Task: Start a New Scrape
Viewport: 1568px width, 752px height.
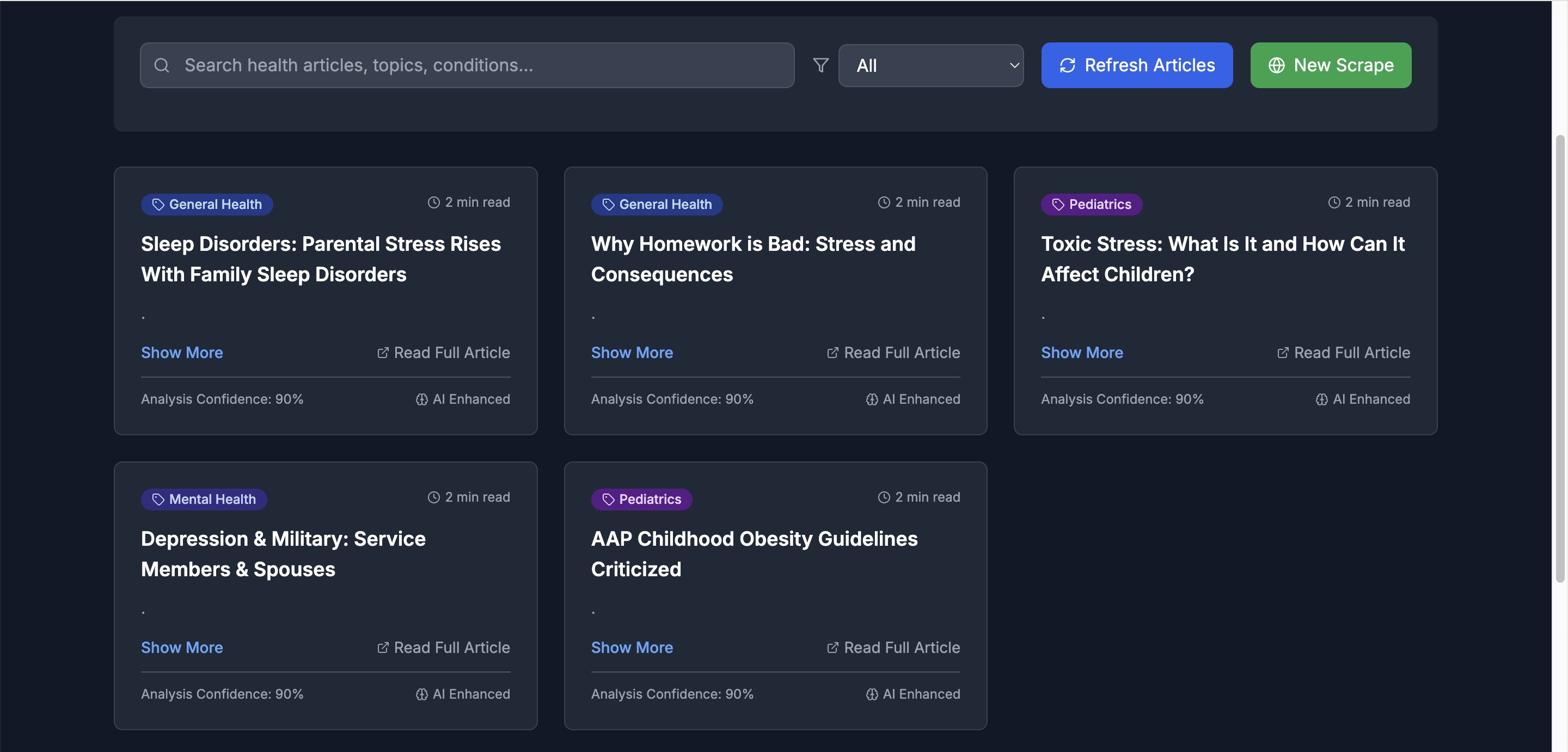Action: click(x=1330, y=65)
